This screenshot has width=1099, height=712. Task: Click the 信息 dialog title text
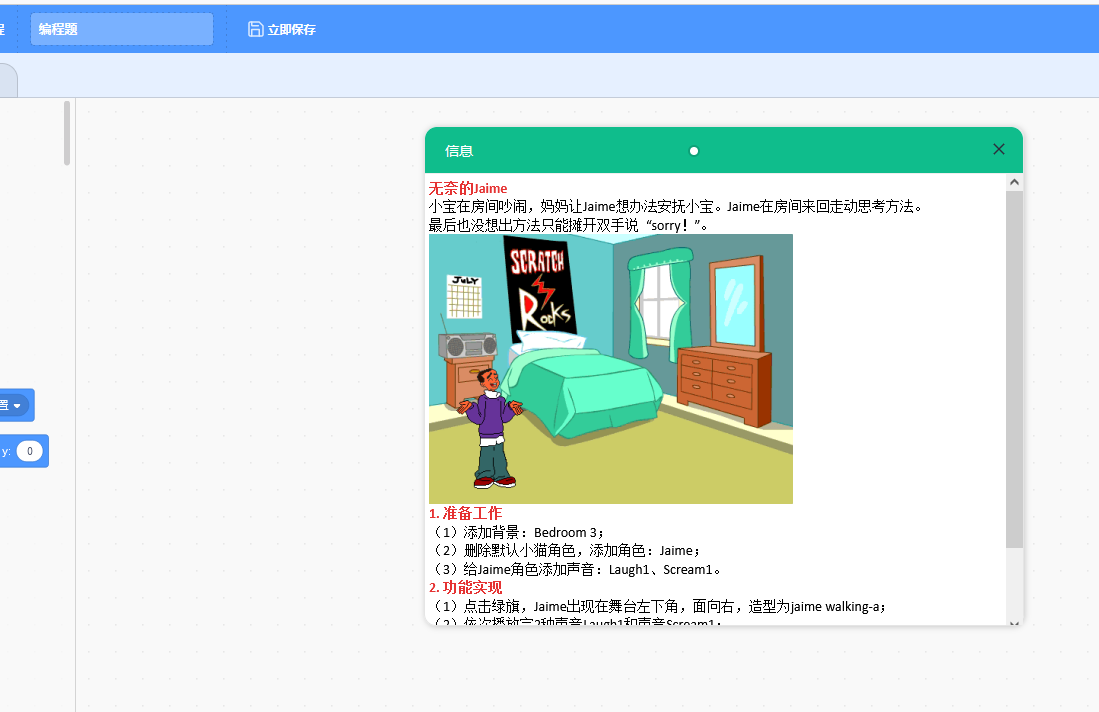[459, 151]
